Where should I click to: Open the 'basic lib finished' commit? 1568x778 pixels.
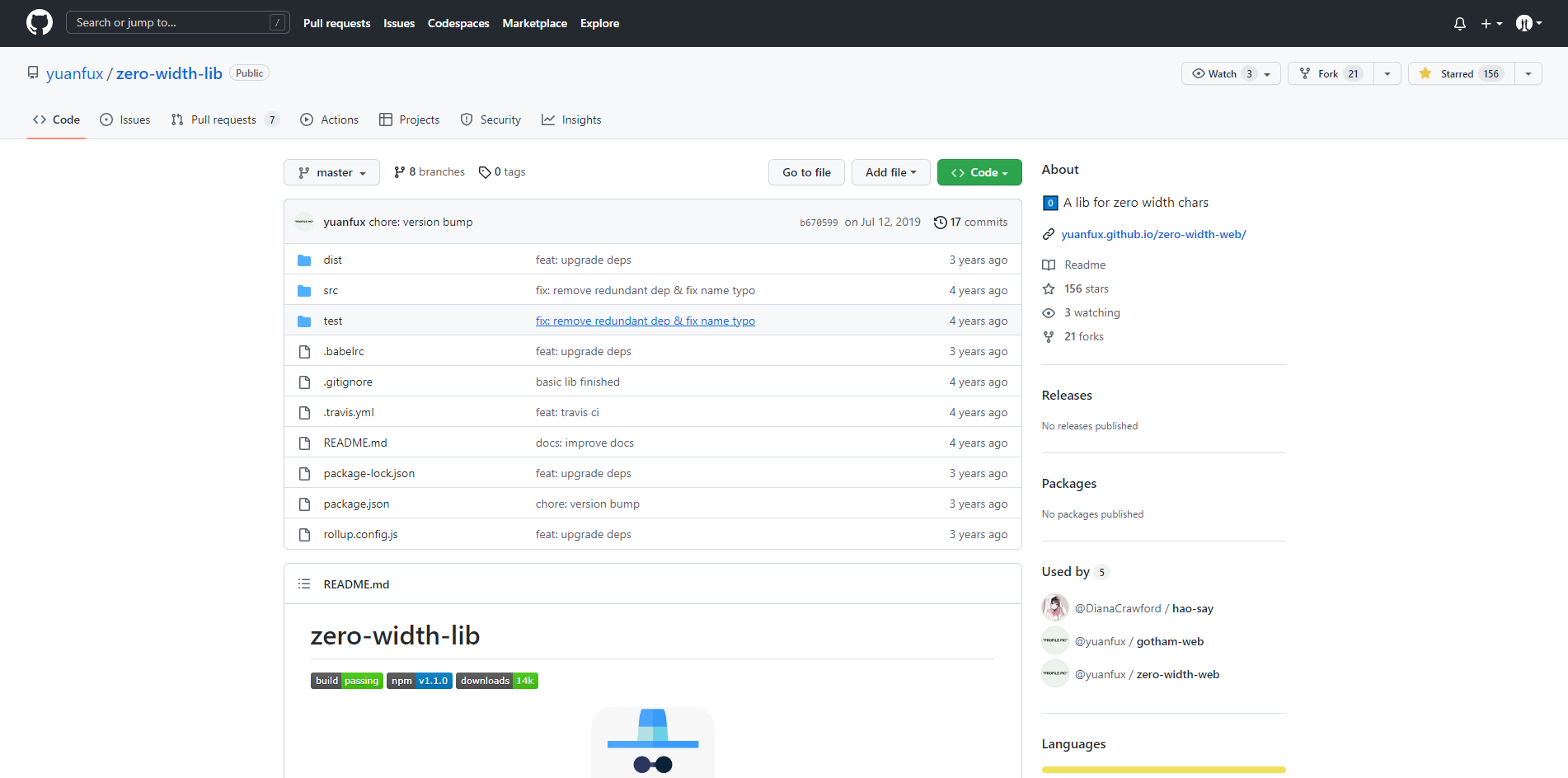(x=578, y=382)
